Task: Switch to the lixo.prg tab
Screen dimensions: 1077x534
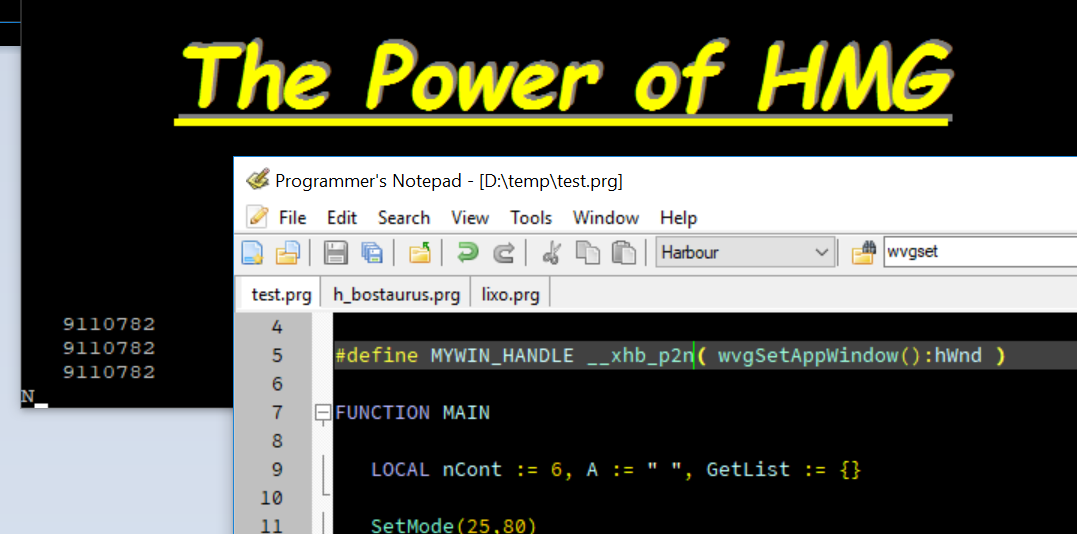Action: coord(510,295)
